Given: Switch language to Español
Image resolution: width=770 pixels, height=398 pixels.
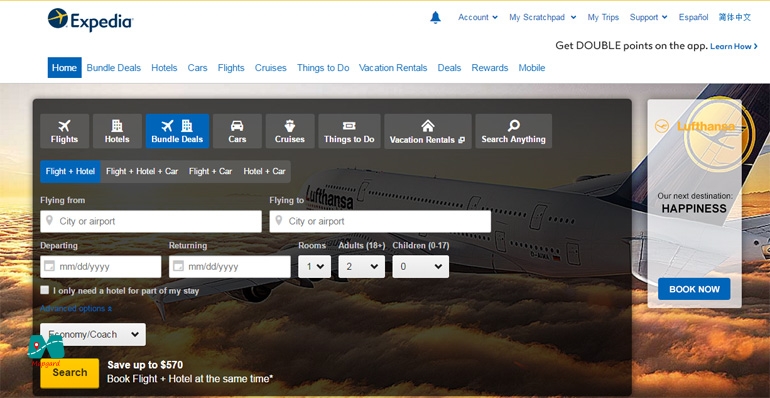Looking at the screenshot, I should click(x=693, y=17).
